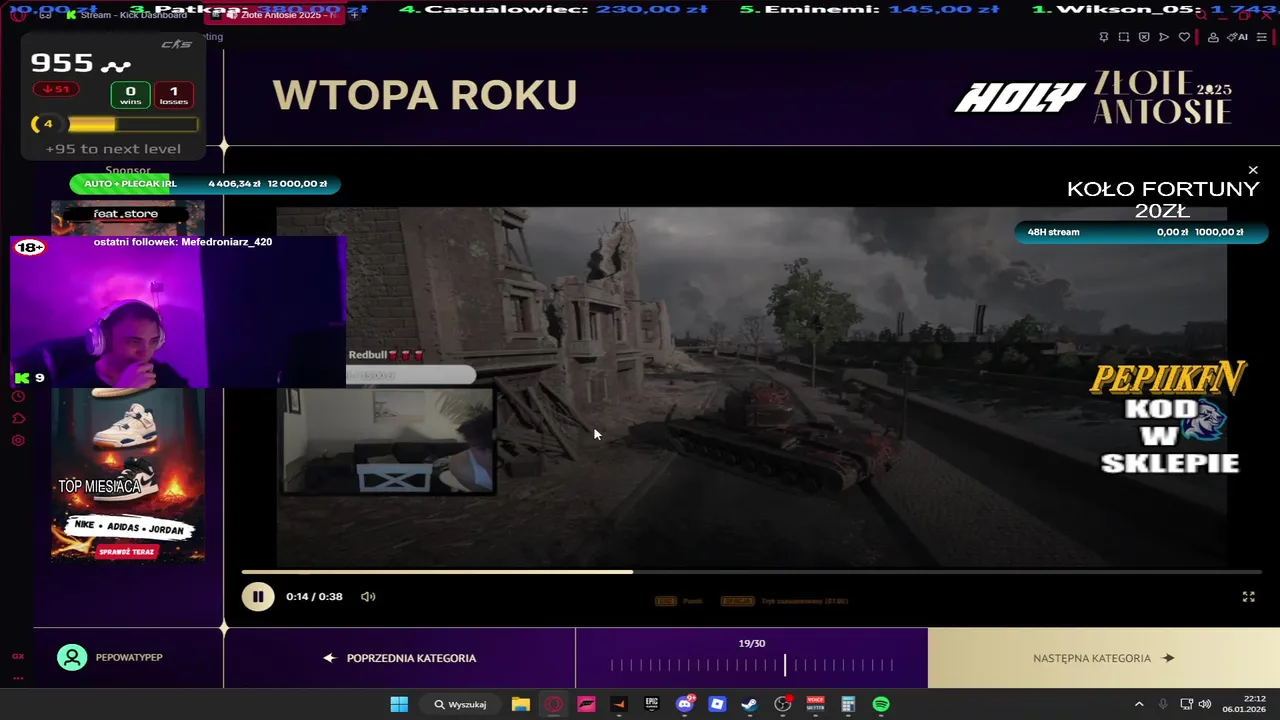Close the video overlay with X
Image resolution: width=1280 pixels, height=720 pixels.
coord(1253,170)
